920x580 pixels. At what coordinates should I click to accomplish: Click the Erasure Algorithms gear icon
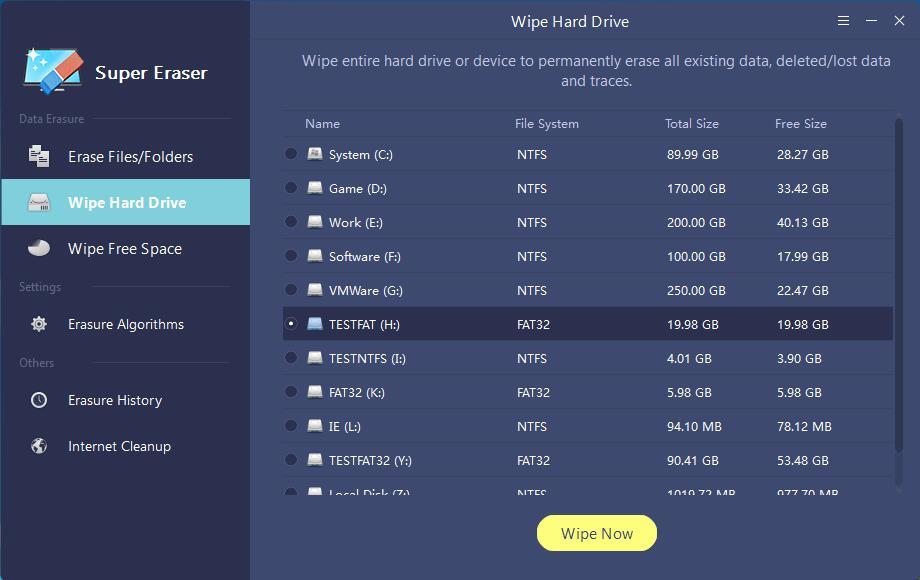(x=39, y=324)
